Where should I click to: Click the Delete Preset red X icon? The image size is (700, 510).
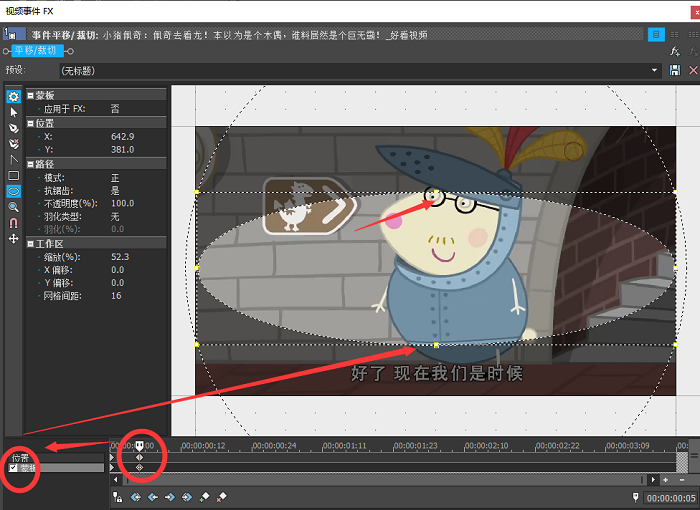point(693,70)
